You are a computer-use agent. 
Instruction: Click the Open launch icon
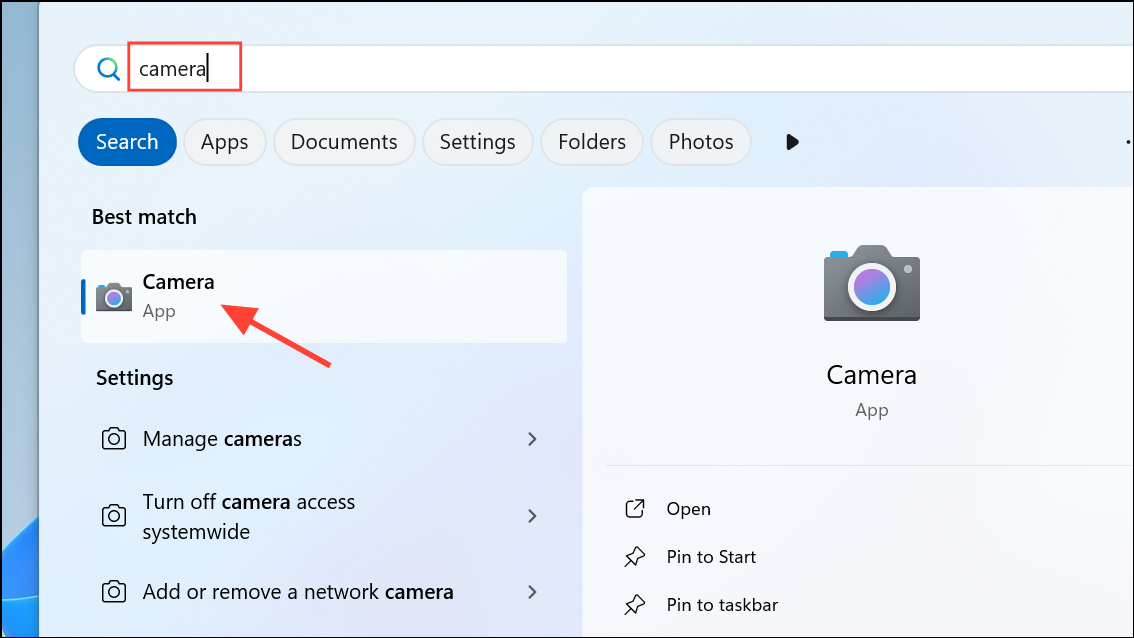tap(635, 509)
